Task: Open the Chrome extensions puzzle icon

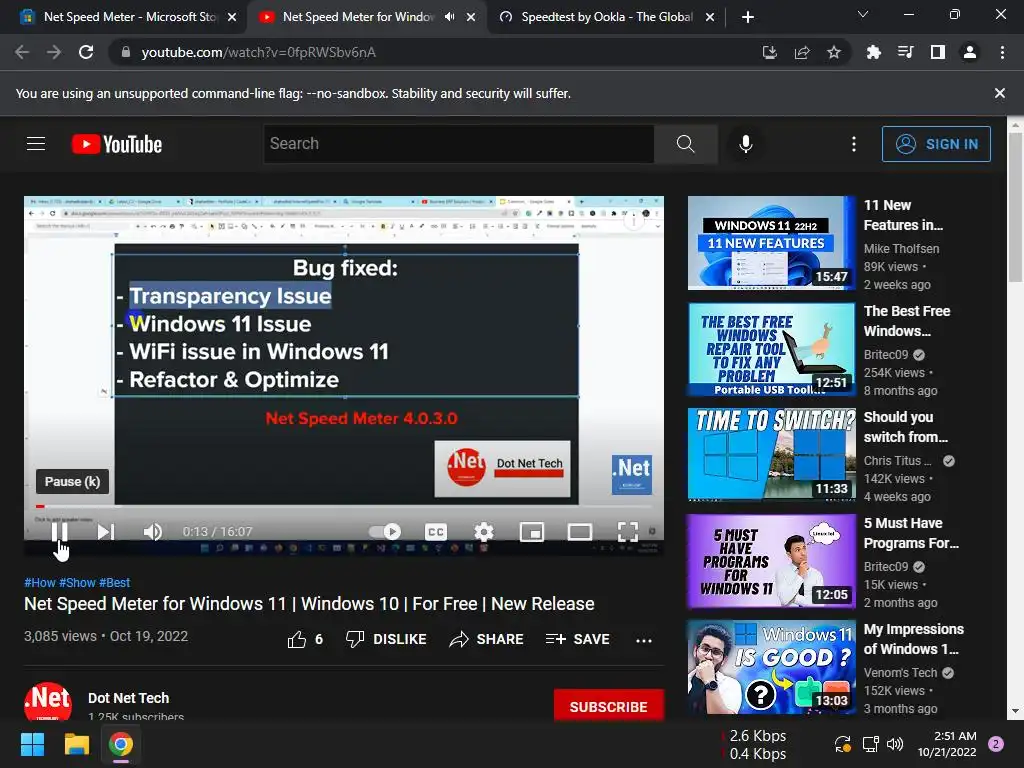Action: [873, 52]
